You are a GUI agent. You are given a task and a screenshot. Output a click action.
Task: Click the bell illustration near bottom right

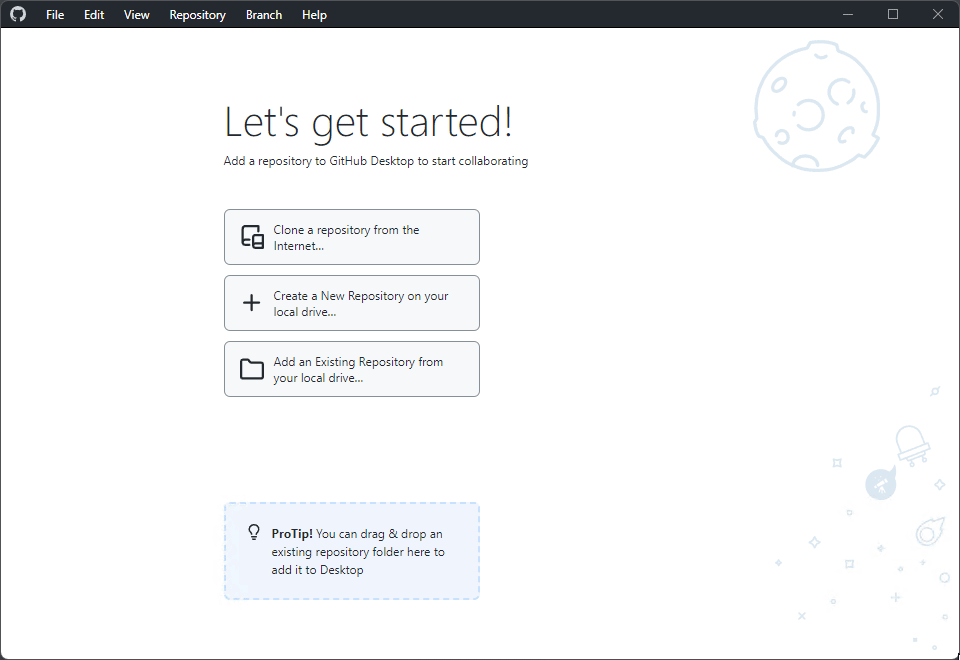pyautogui.click(x=914, y=443)
